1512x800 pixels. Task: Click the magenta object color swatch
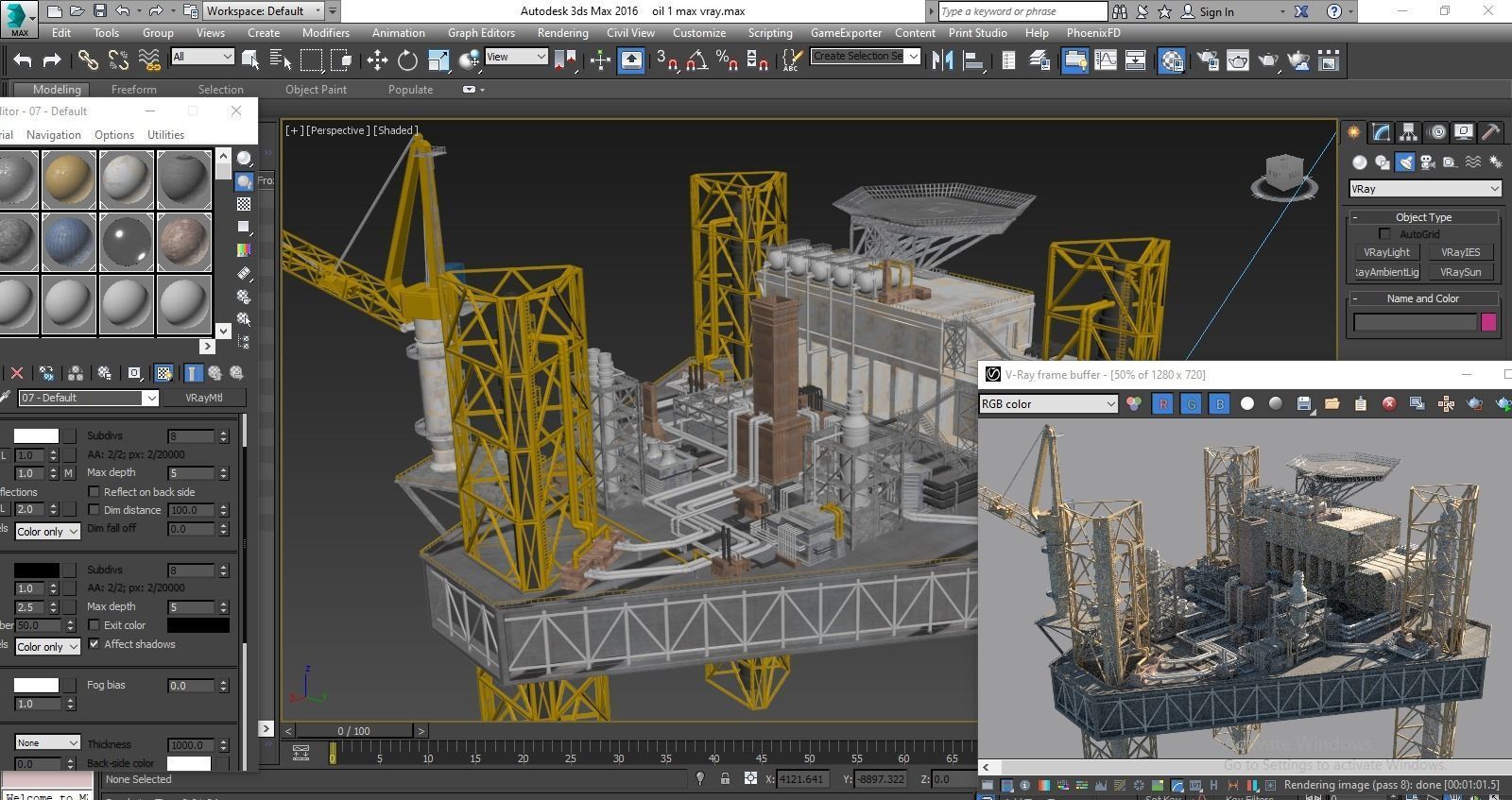click(x=1488, y=323)
